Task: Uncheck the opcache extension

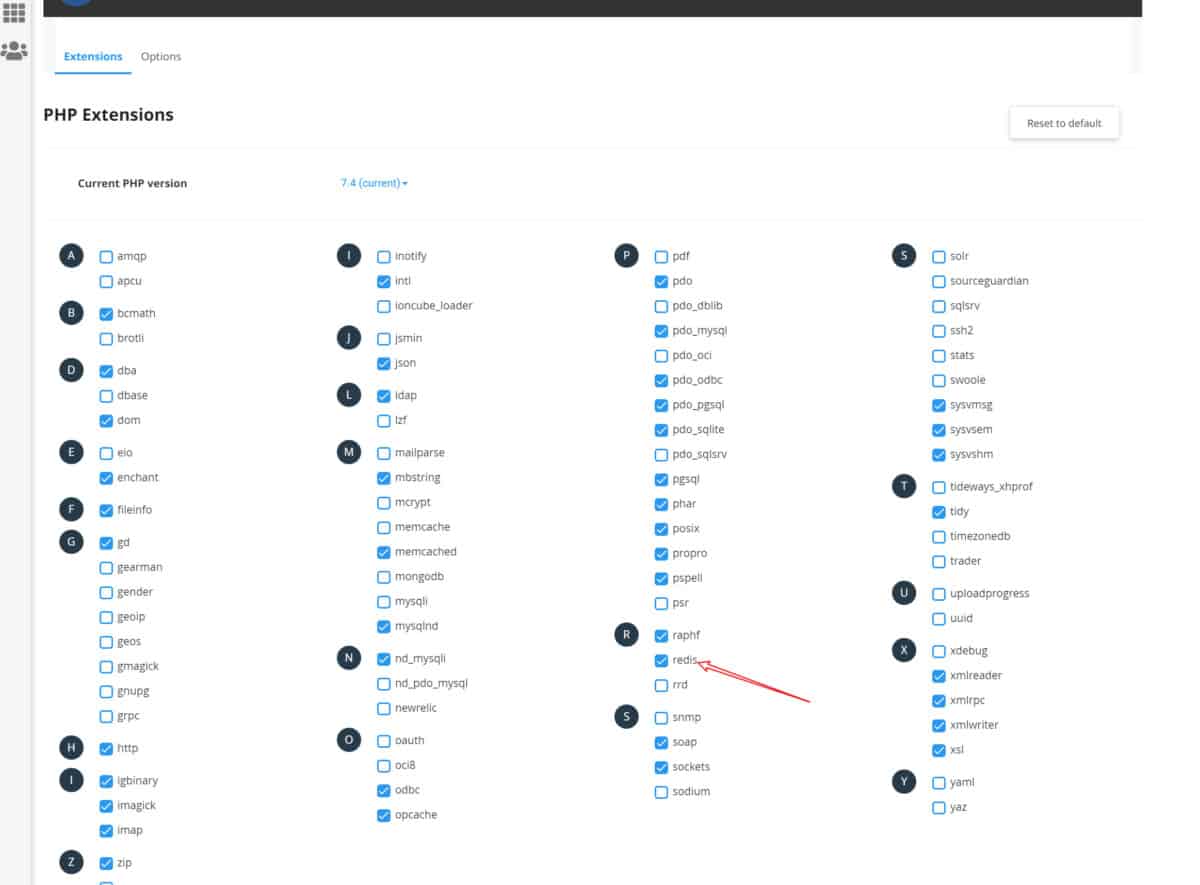Action: 384,815
